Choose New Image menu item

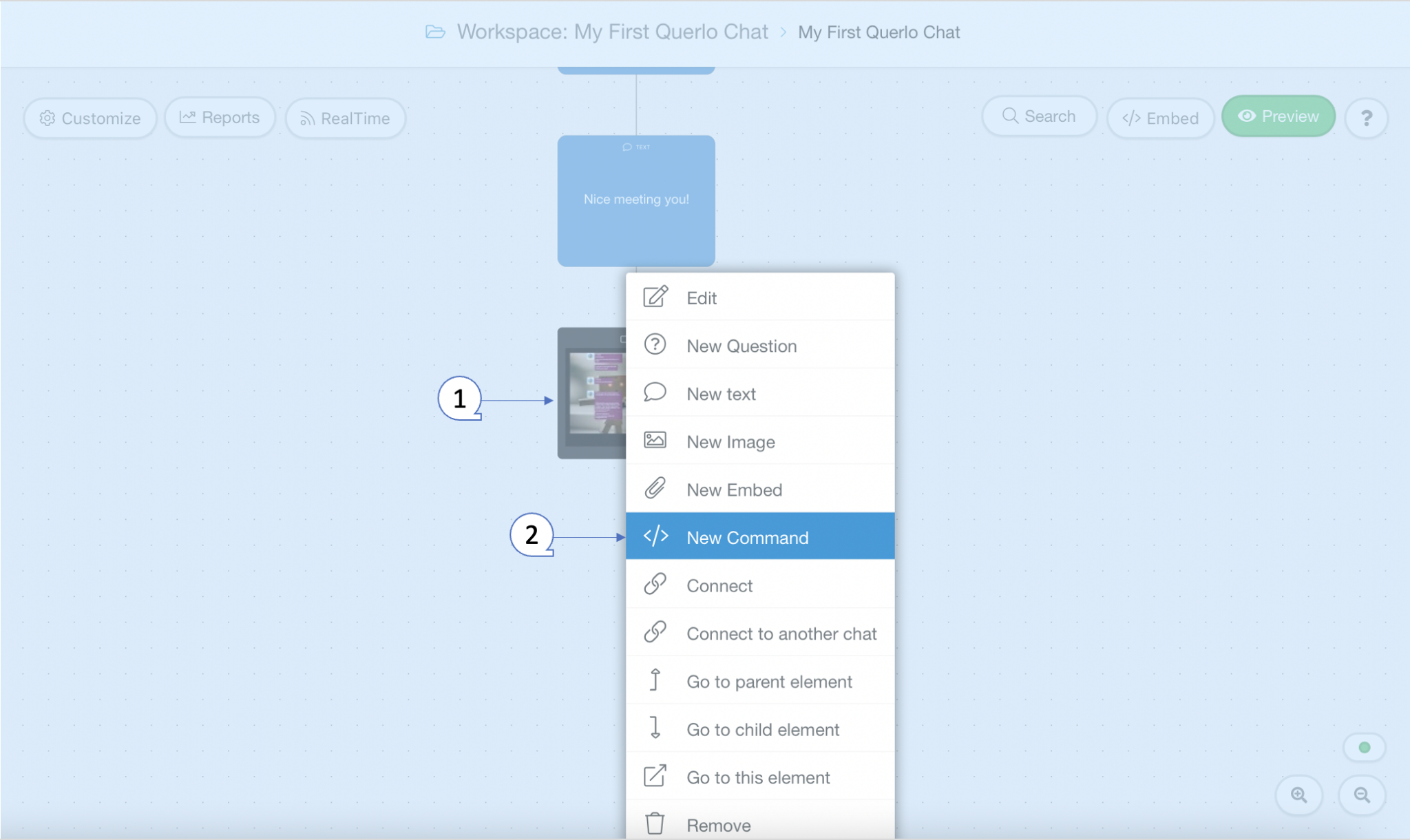point(760,442)
